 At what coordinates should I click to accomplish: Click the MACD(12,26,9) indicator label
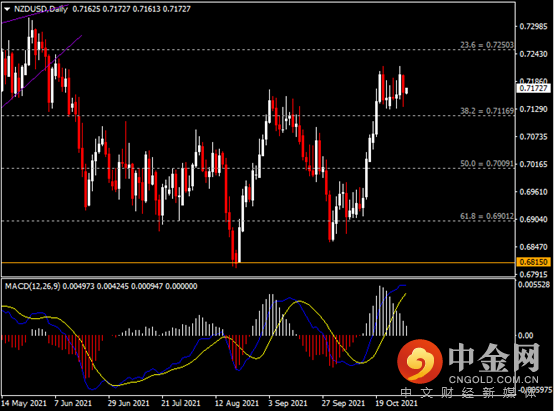33,286
